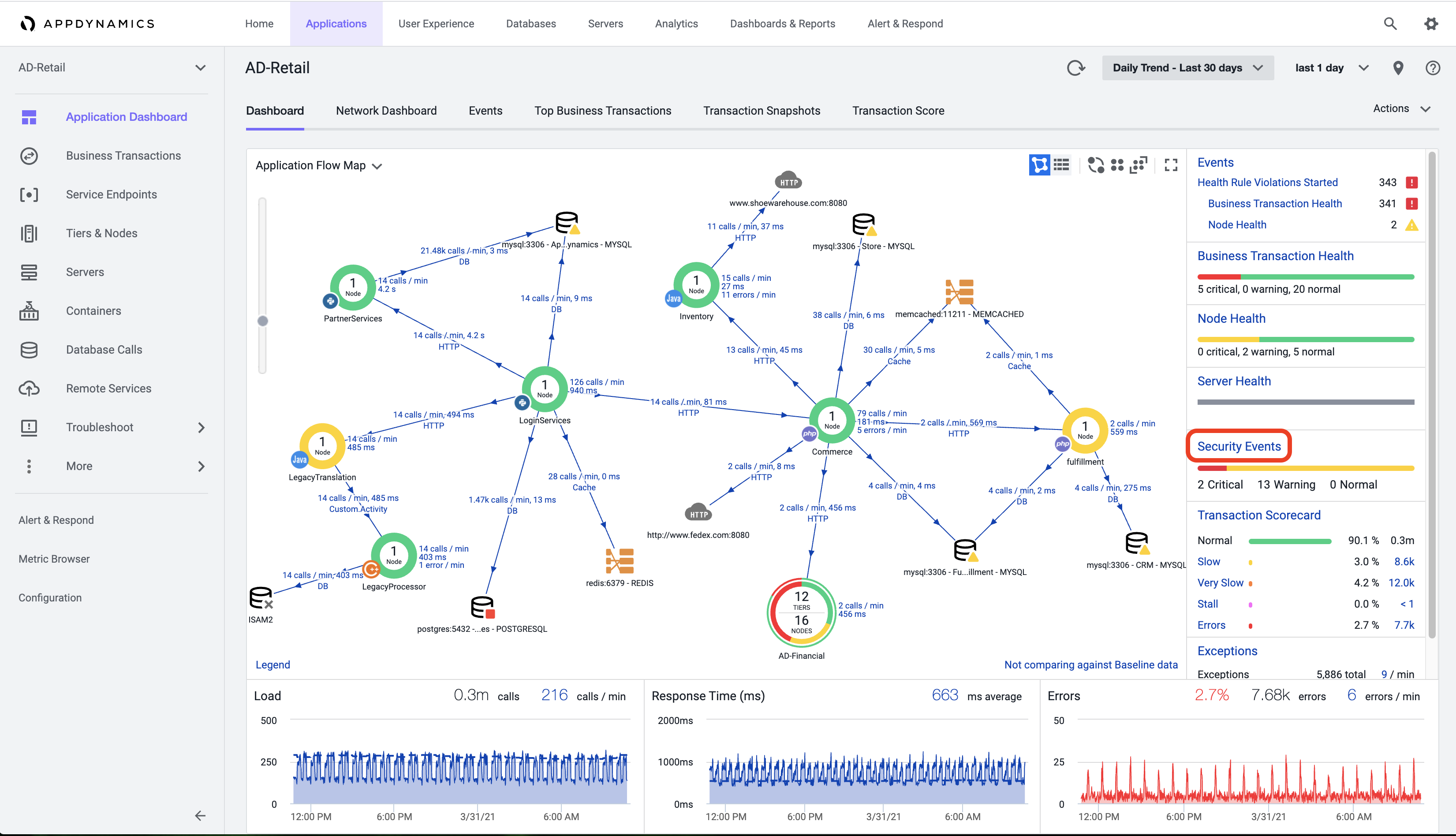Image resolution: width=1456 pixels, height=836 pixels.
Task: Open the Configuration sidebar item
Action: [x=50, y=598]
